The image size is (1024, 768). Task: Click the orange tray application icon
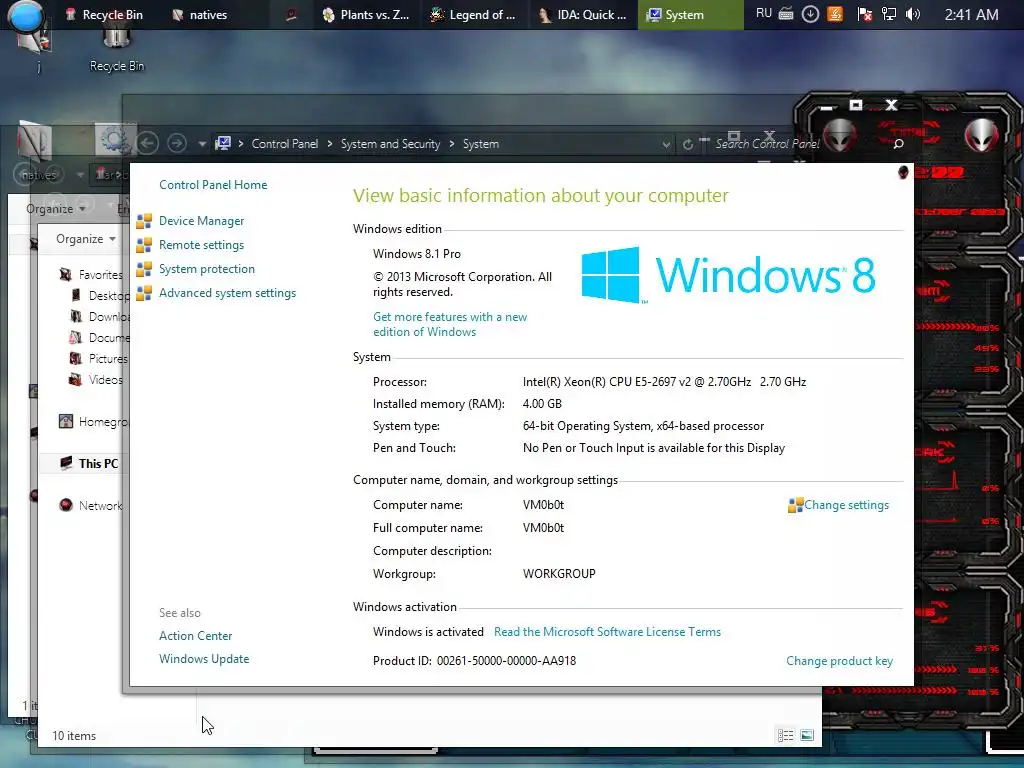point(835,14)
